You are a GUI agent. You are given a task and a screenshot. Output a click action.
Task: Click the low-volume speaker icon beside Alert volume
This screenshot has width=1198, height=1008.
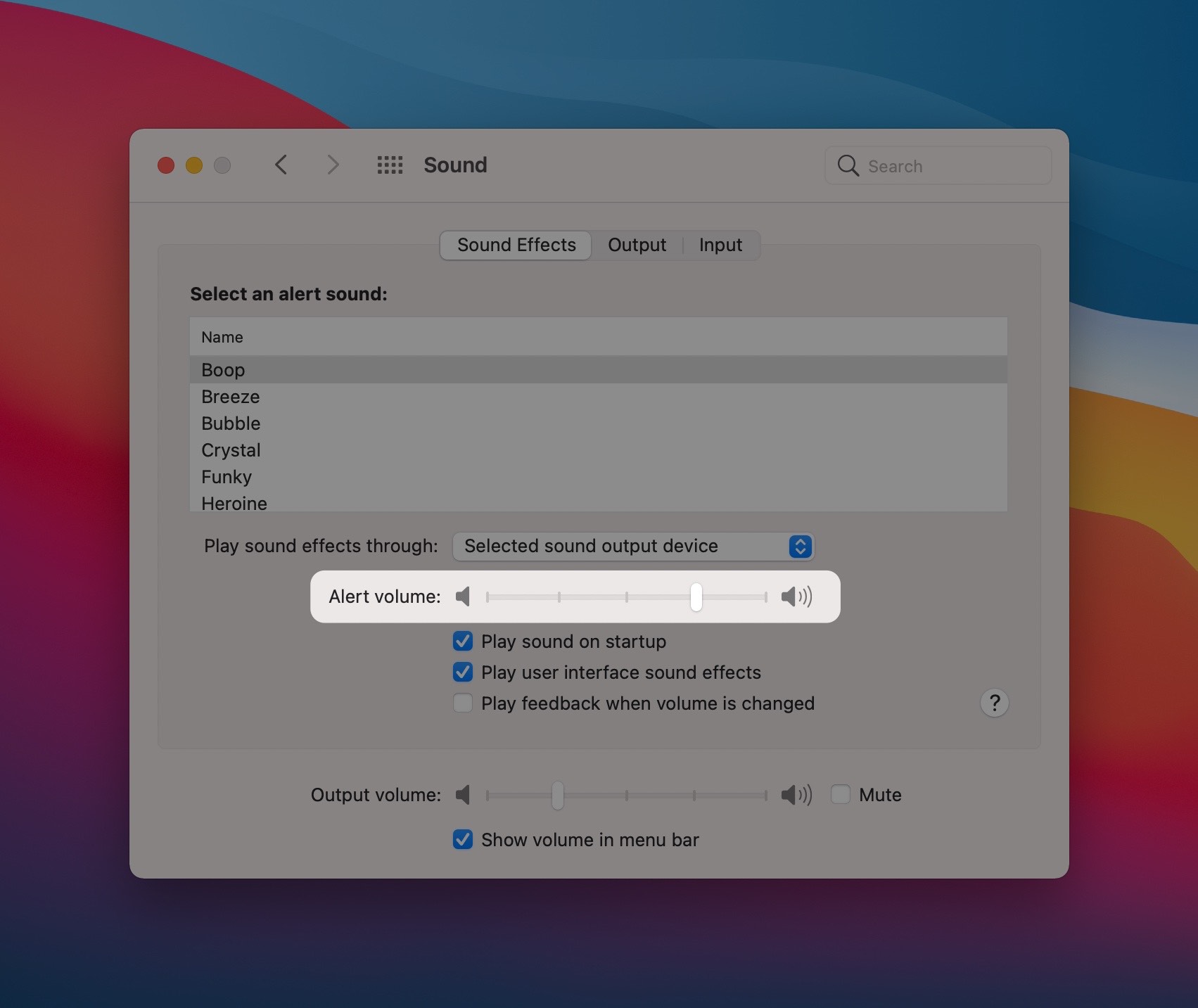(x=464, y=596)
